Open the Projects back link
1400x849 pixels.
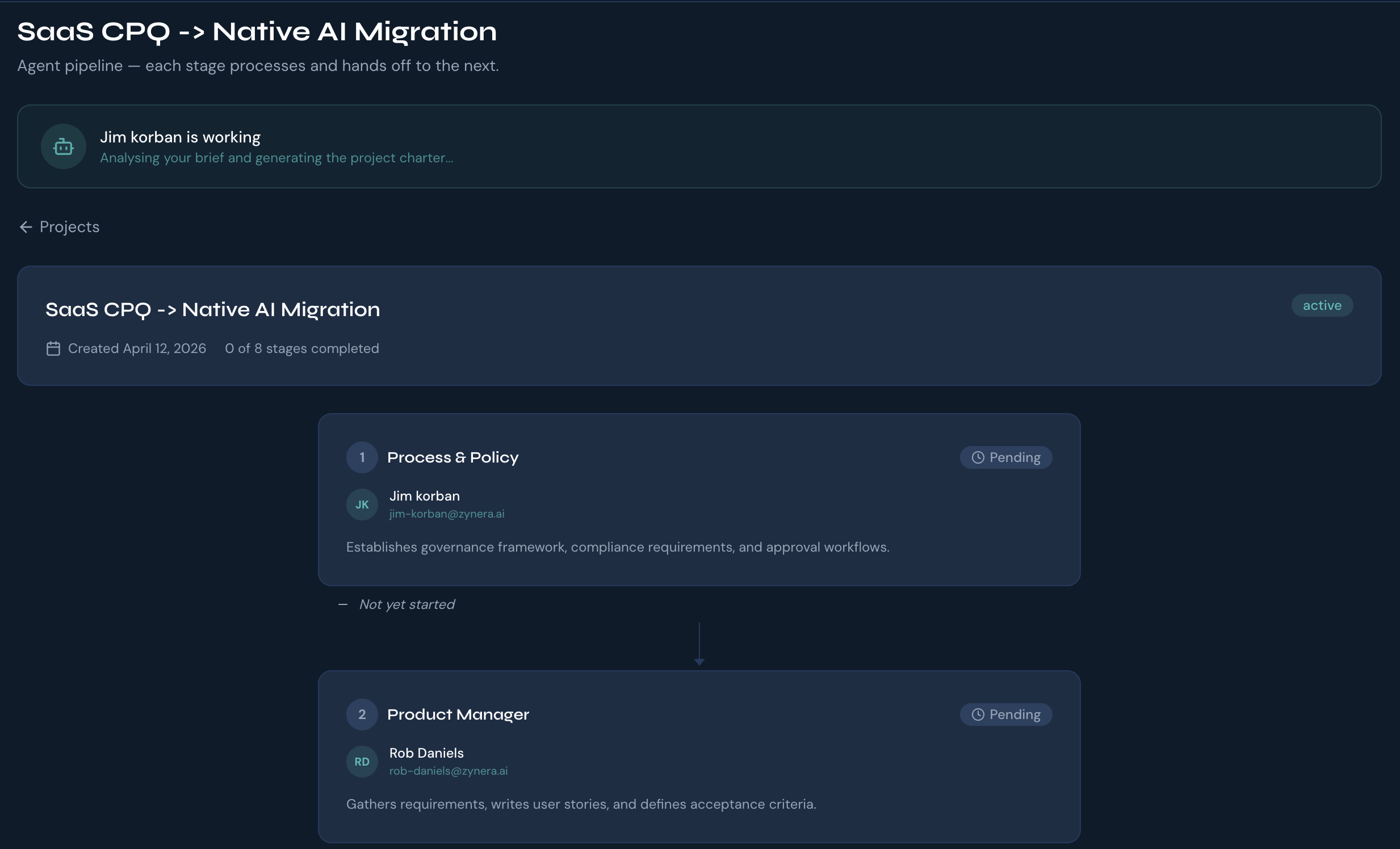pos(69,227)
